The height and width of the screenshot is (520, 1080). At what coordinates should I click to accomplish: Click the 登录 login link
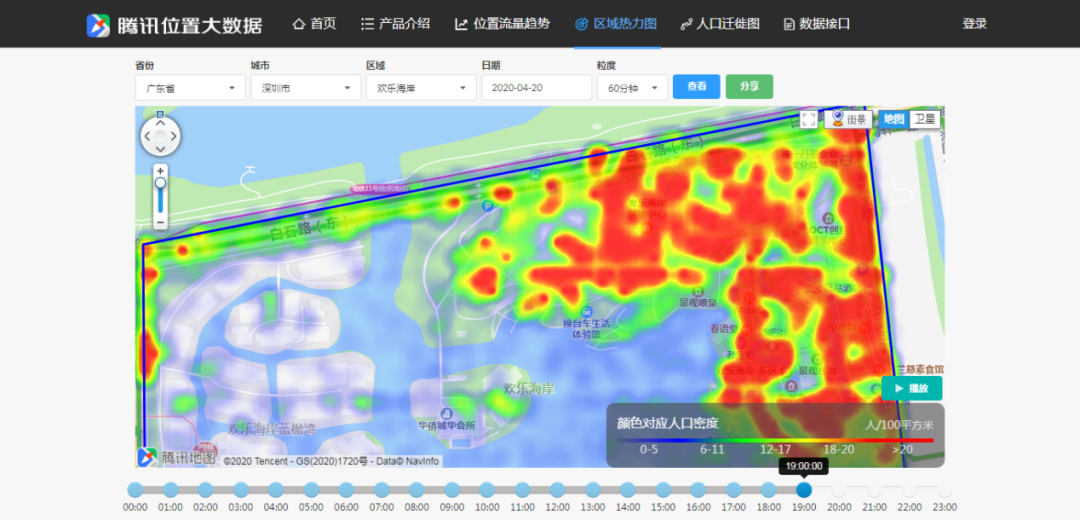tap(975, 24)
